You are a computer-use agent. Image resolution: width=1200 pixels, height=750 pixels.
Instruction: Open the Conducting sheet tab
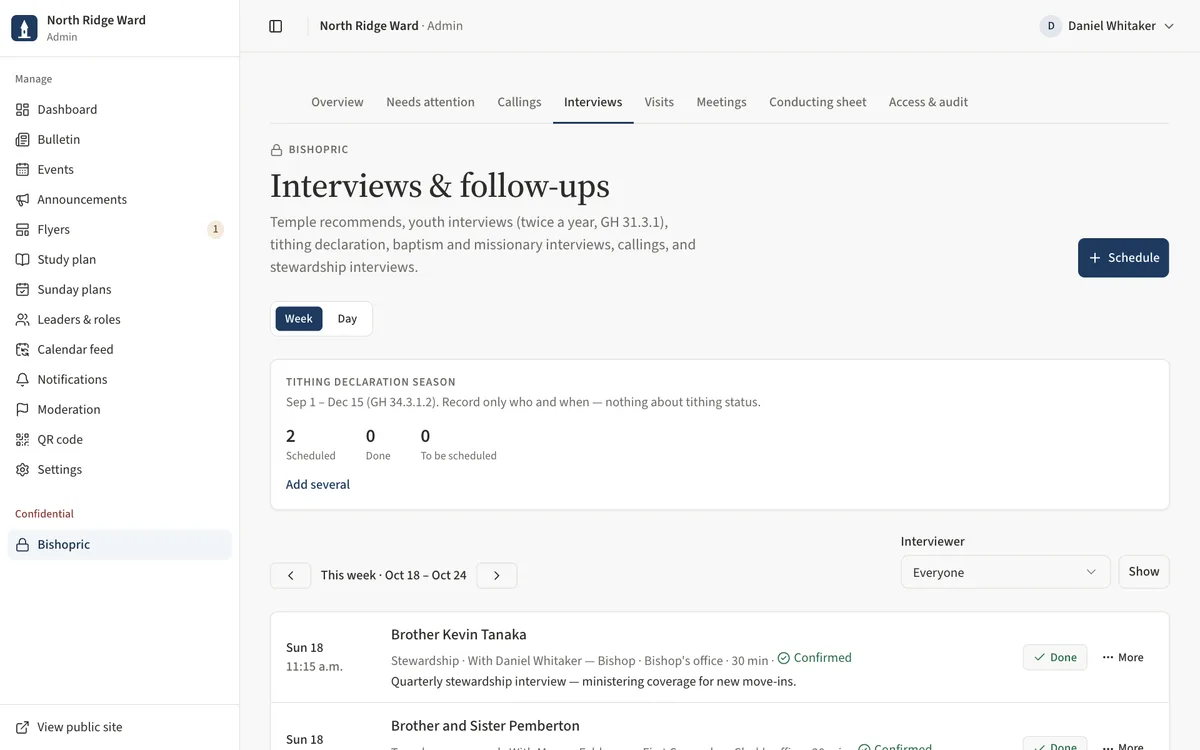click(817, 102)
